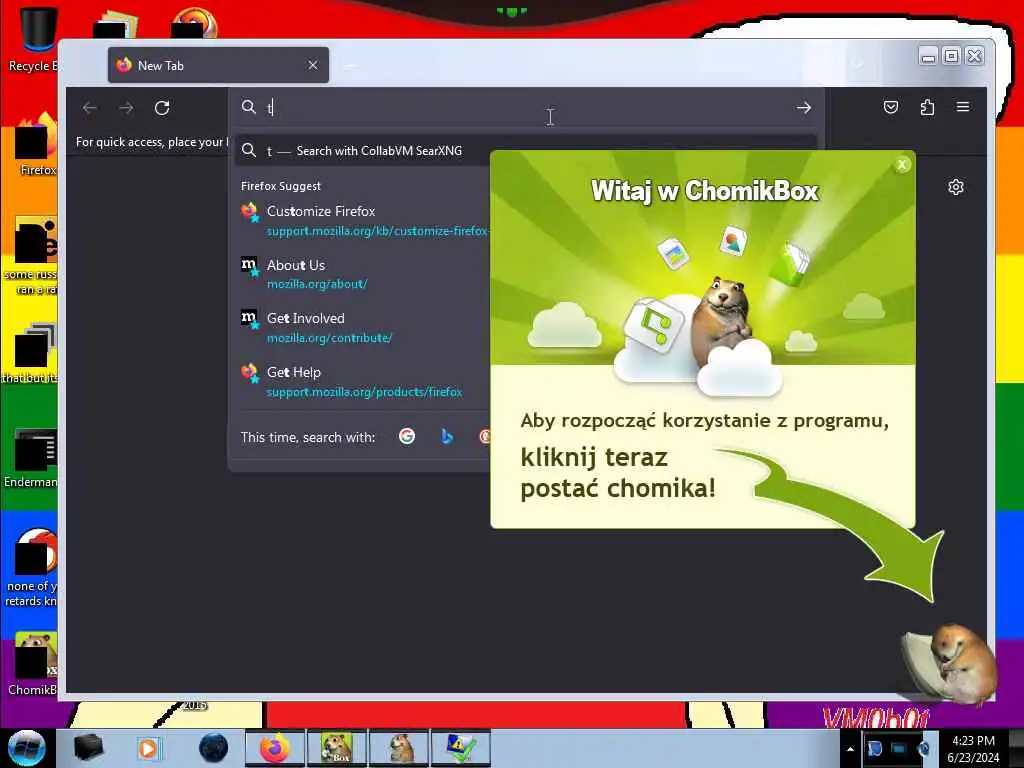Screen dimensions: 1024x768
Task: Click the Firefox back navigation arrow
Action: coord(90,108)
